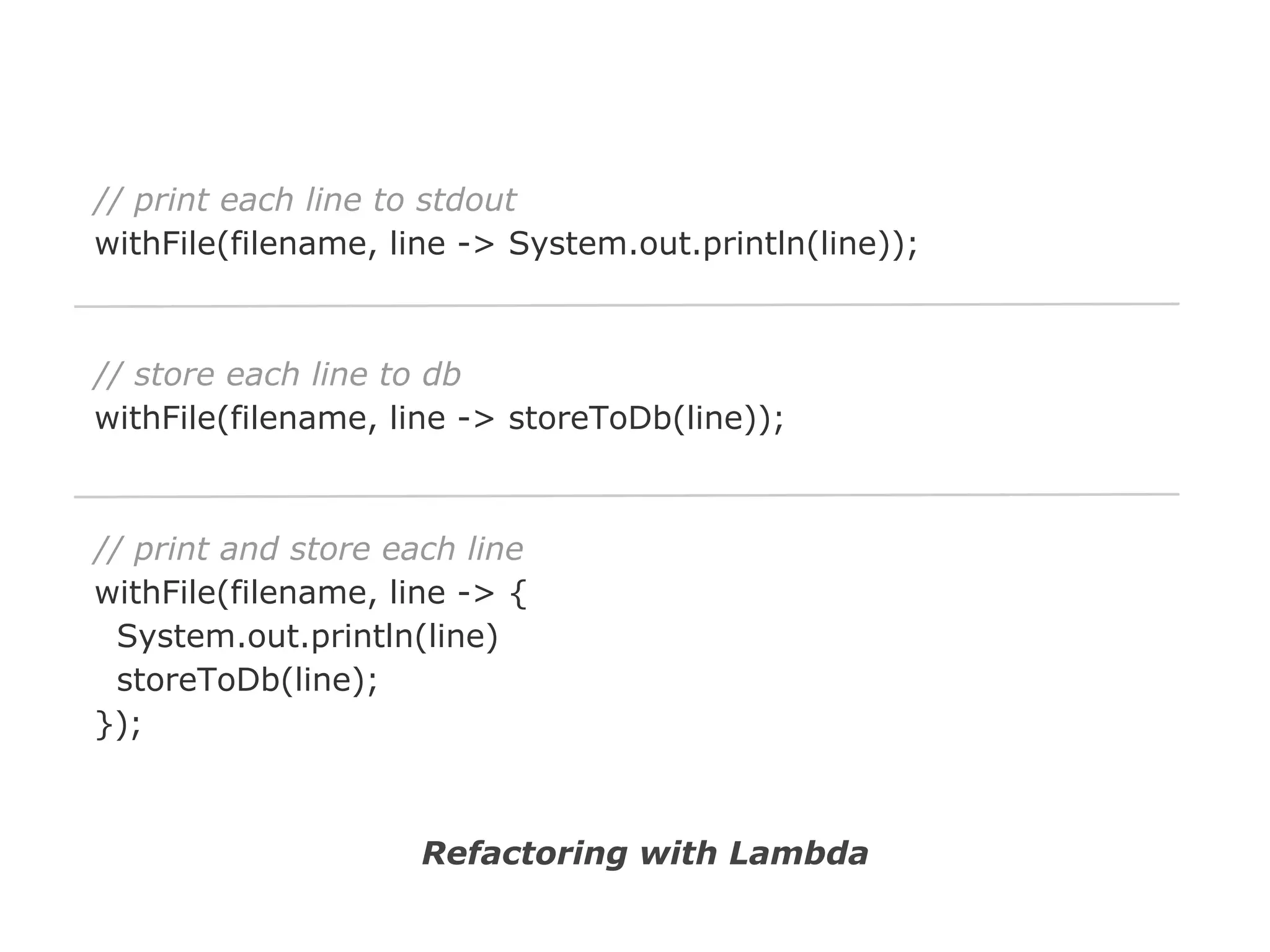Viewport: 1270px width, 952px height.
Task: Click 'withFile' below the store-to-db comment
Action: point(155,418)
